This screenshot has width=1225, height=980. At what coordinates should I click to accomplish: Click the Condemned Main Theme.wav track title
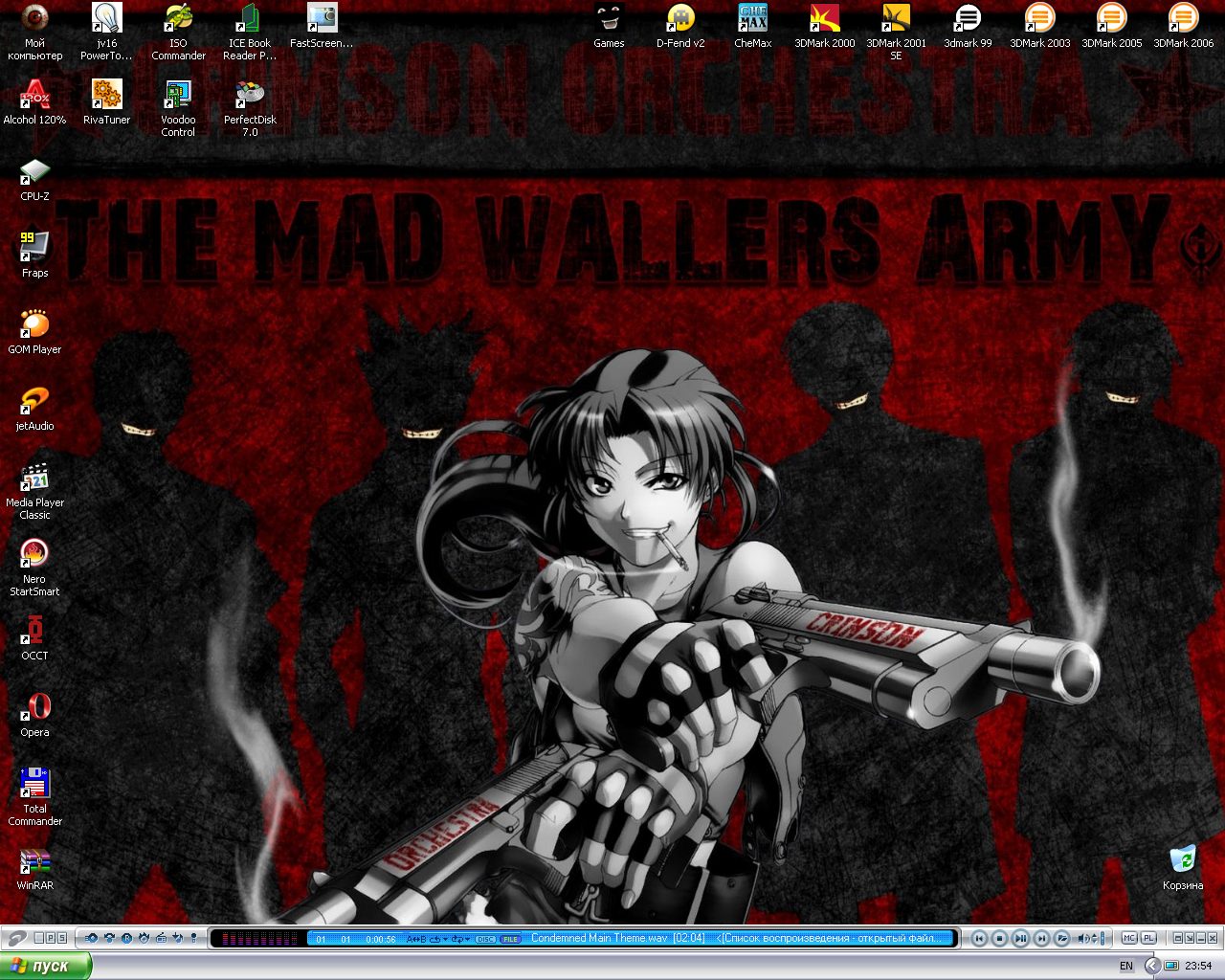pos(599,938)
